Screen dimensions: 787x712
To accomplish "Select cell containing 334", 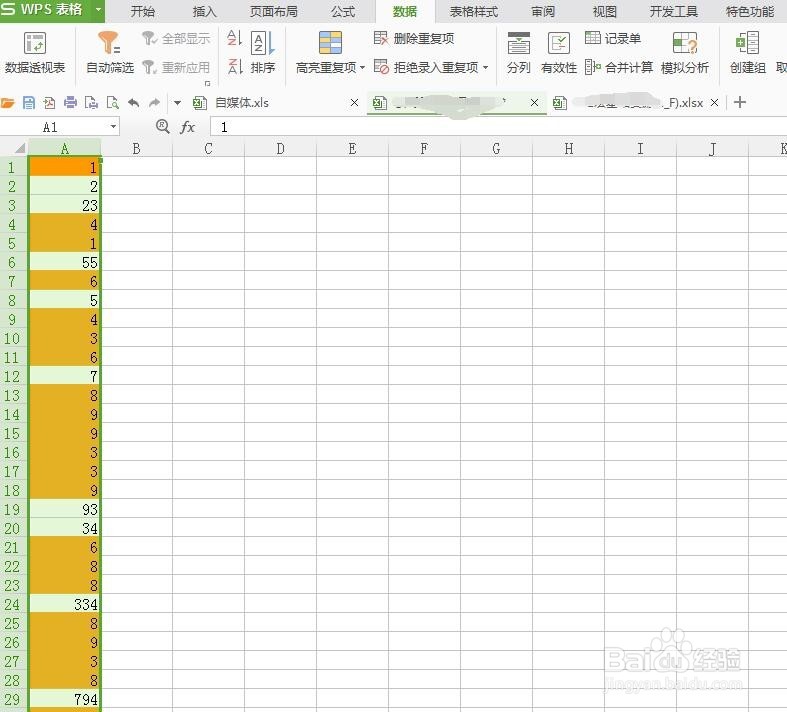I will coord(65,604).
